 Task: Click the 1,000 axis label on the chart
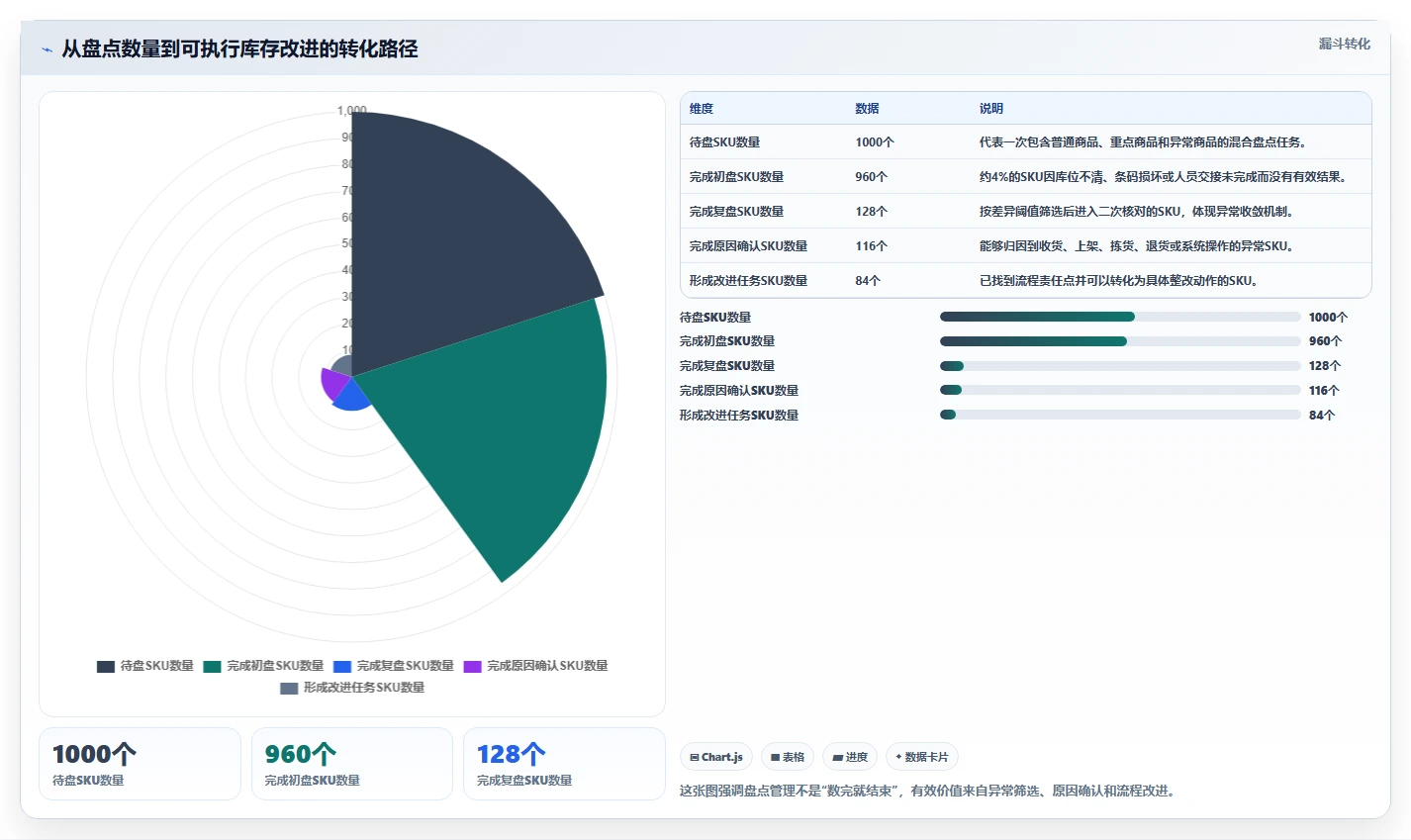(352, 111)
